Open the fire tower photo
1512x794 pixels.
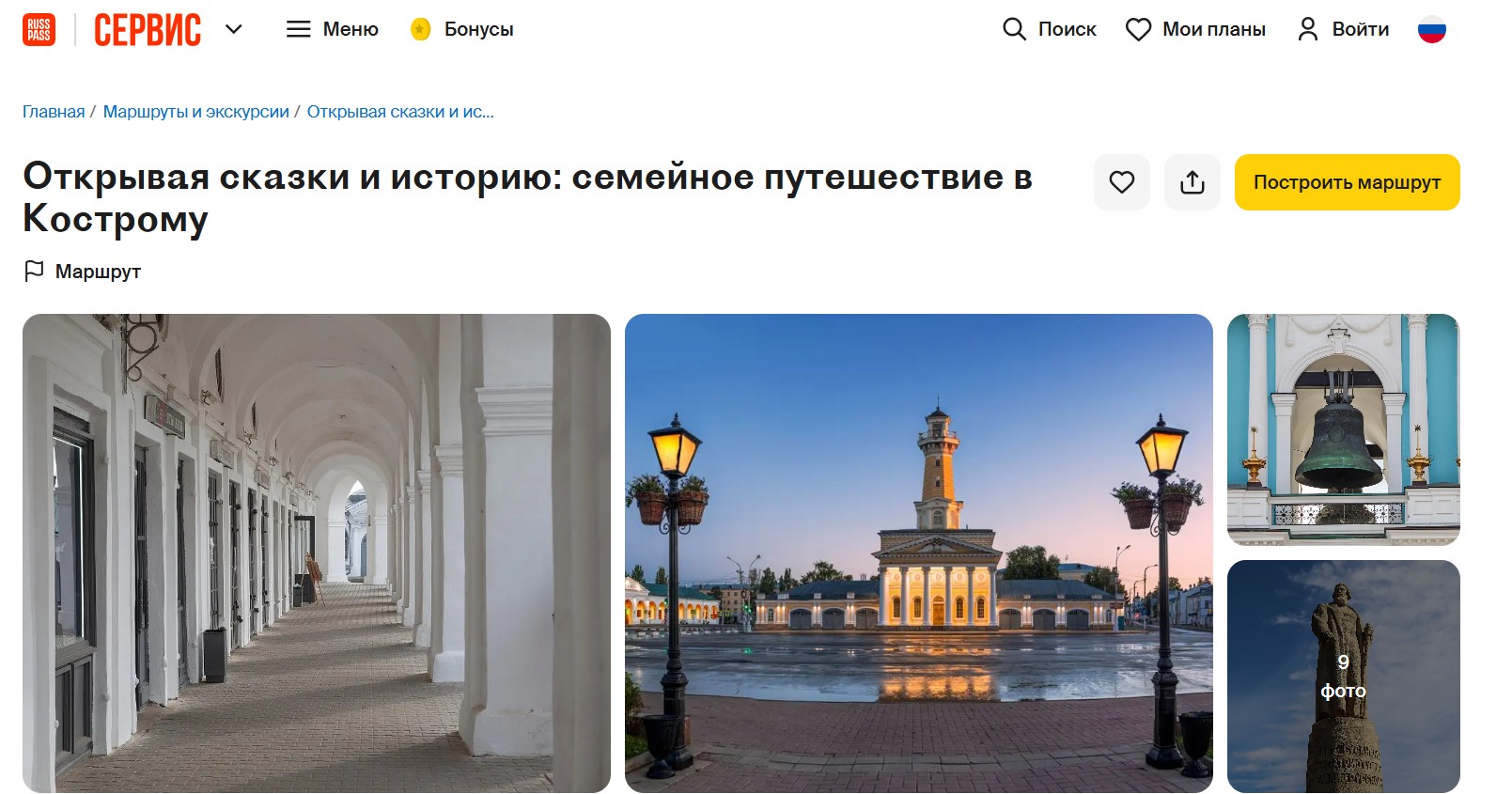point(919,553)
